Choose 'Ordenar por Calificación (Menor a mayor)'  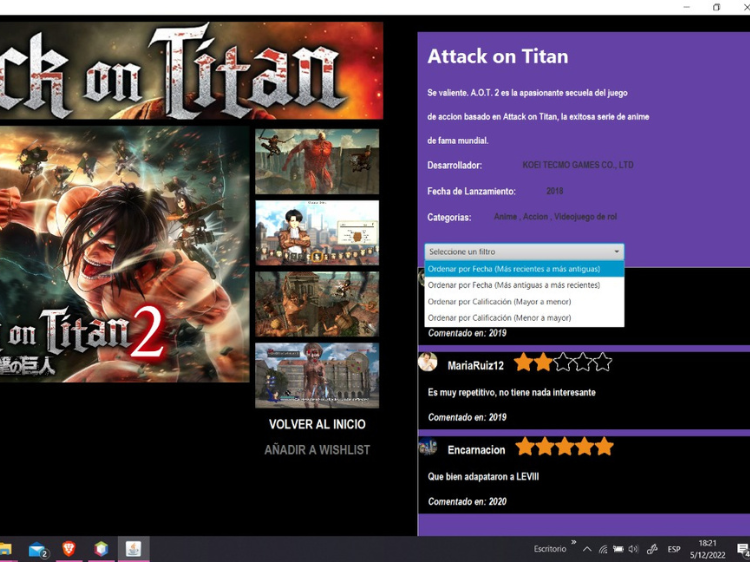pyautogui.click(x=524, y=318)
